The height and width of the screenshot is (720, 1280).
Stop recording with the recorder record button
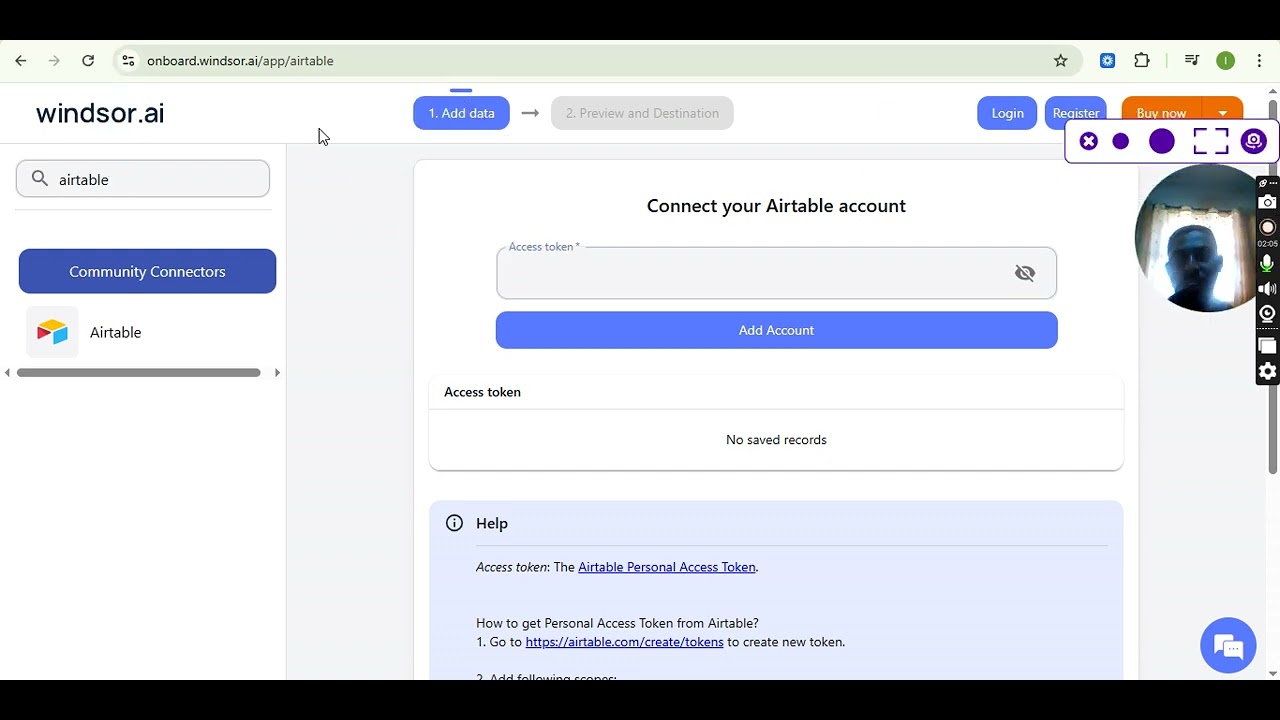click(1267, 227)
